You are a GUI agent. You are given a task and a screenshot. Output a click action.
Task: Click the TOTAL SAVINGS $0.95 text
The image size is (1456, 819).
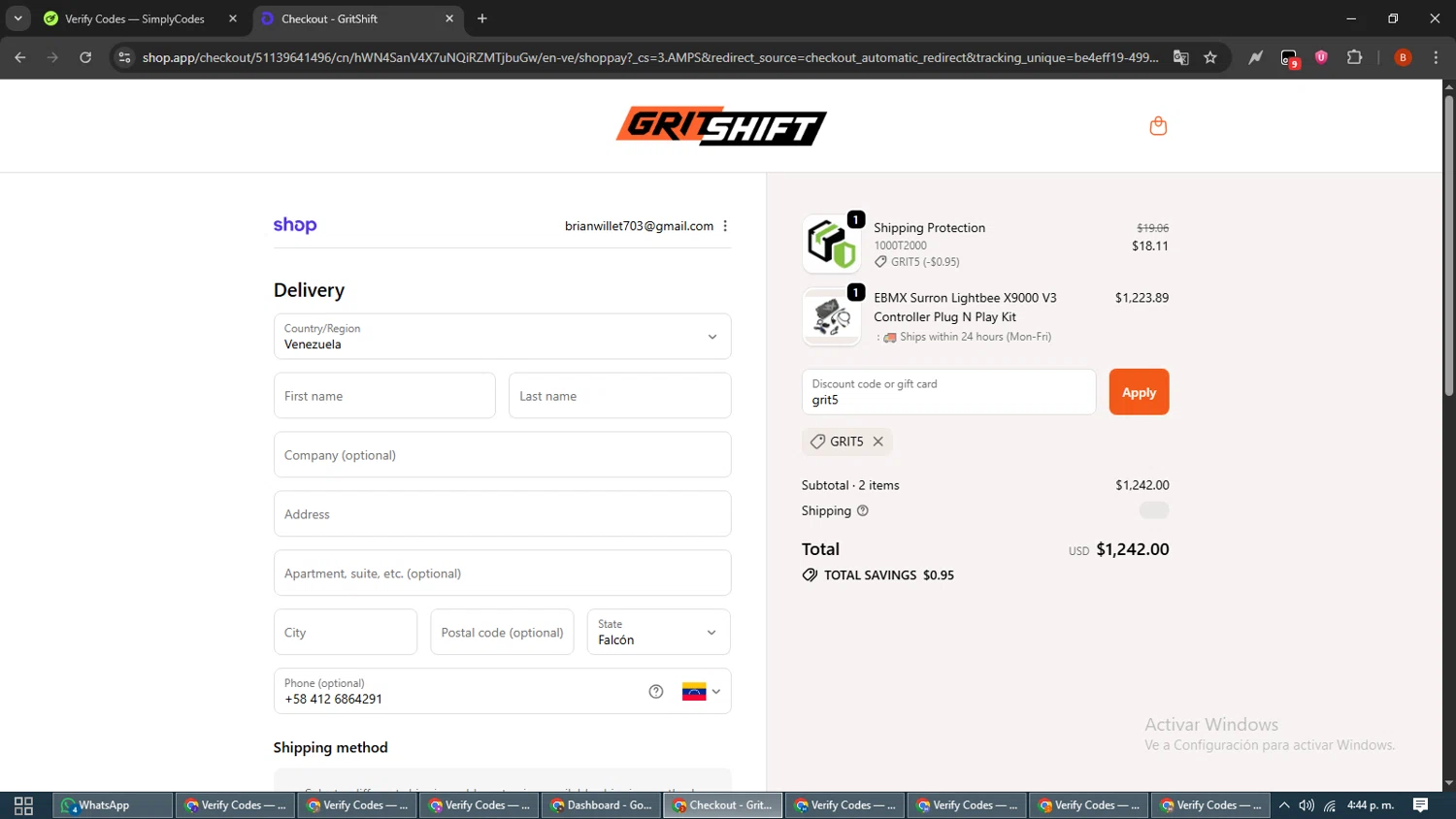889,575
